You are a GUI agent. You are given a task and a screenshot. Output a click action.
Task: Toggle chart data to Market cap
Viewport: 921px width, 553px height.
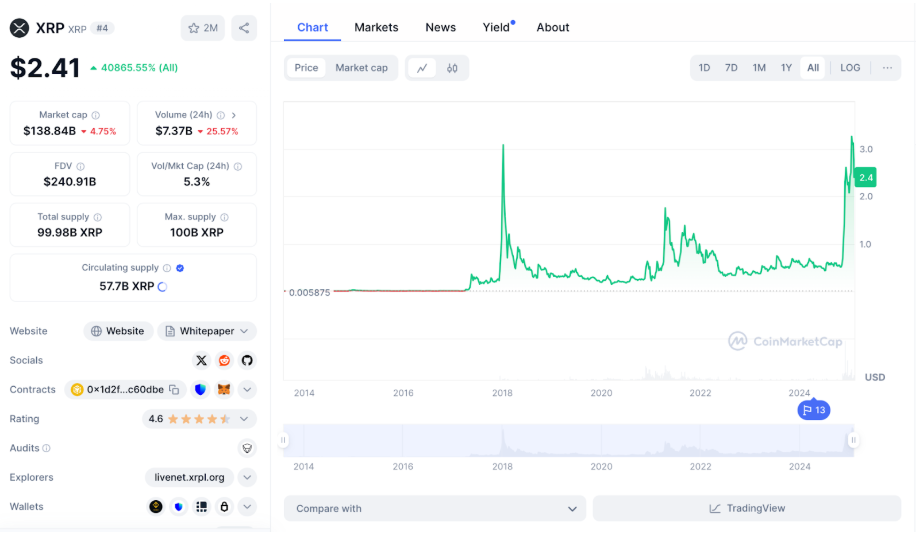(361, 68)
